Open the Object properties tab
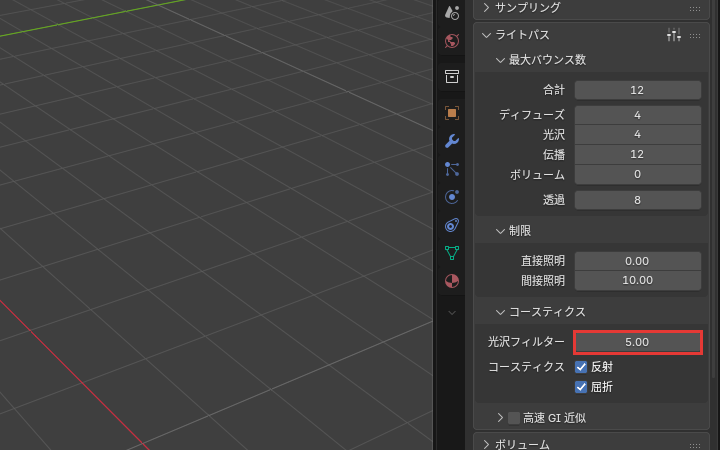 pyautogui.click(x=452, y=113)
